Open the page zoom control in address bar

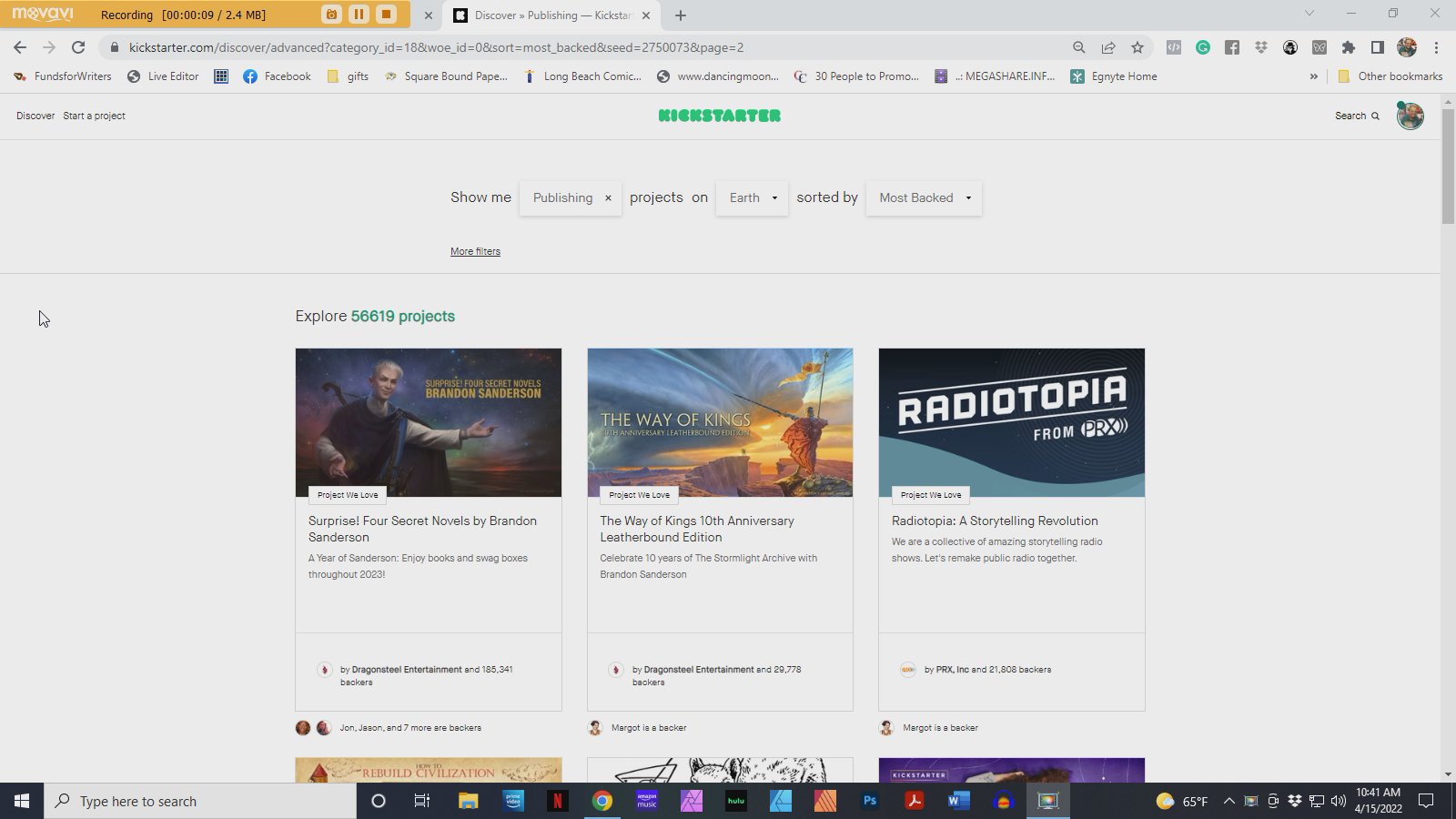pos(1079,47)
